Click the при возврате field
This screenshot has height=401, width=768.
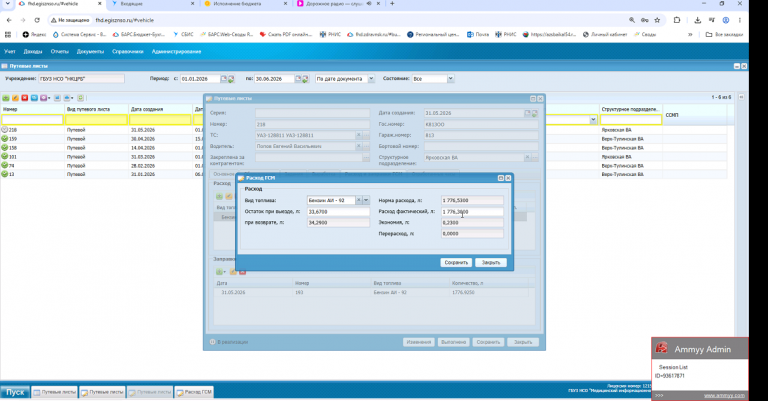point(338,222)
